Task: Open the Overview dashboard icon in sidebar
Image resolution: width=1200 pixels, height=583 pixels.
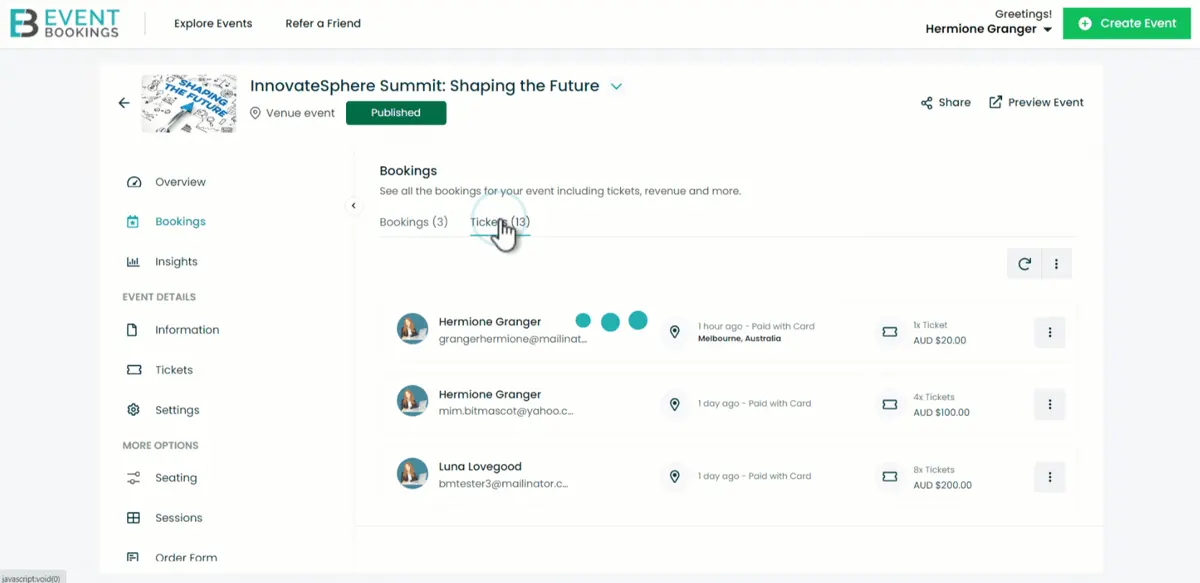Action: 134,182
